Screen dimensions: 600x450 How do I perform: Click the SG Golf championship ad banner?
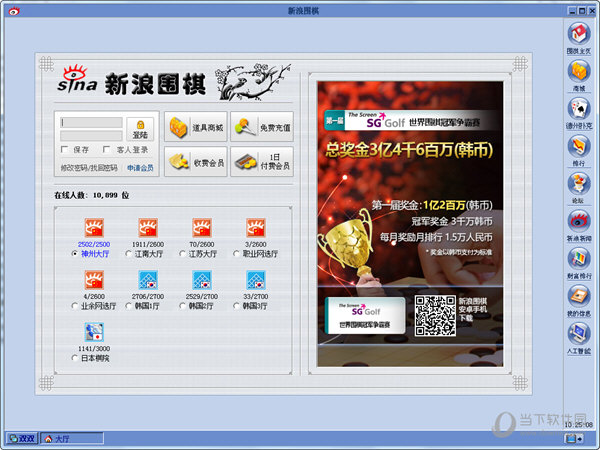point(410,224)
